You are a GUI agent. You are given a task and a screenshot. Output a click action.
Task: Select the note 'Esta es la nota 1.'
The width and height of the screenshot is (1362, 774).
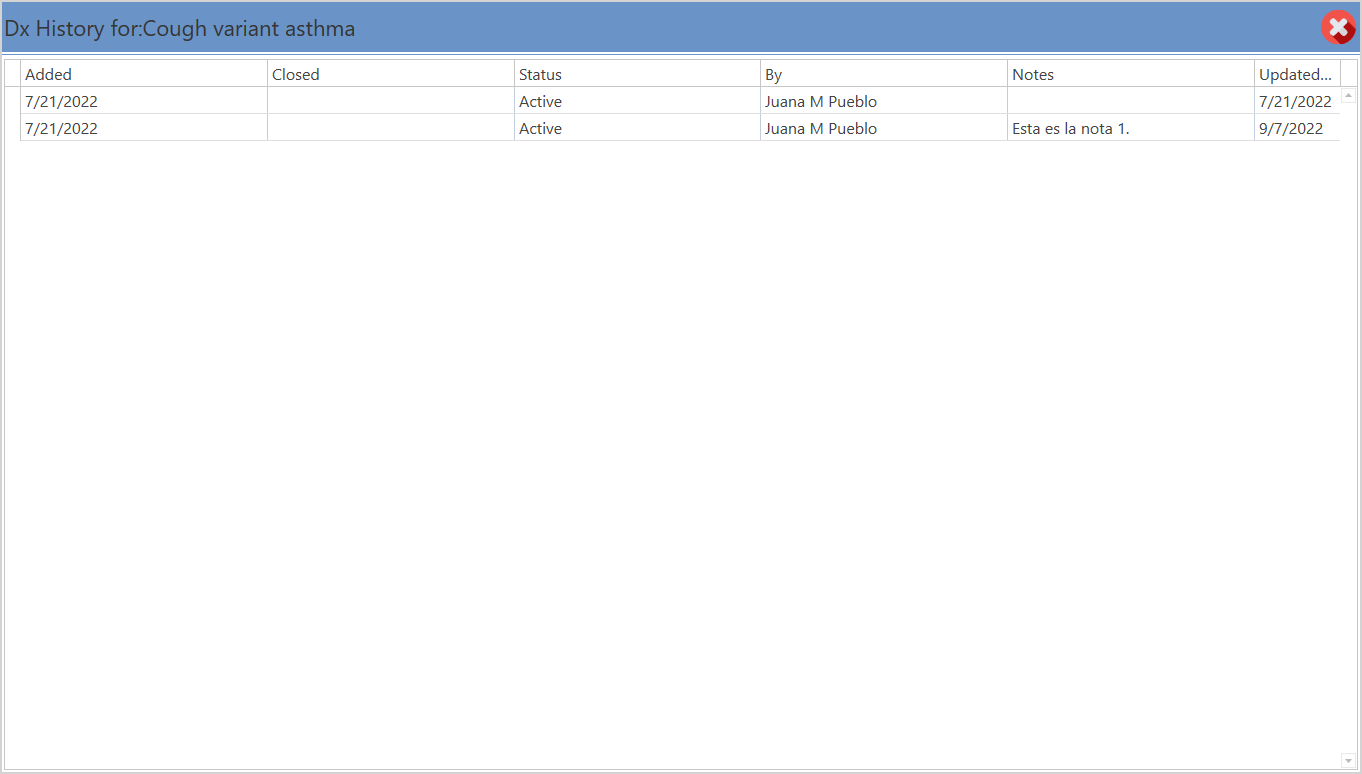1131,128
